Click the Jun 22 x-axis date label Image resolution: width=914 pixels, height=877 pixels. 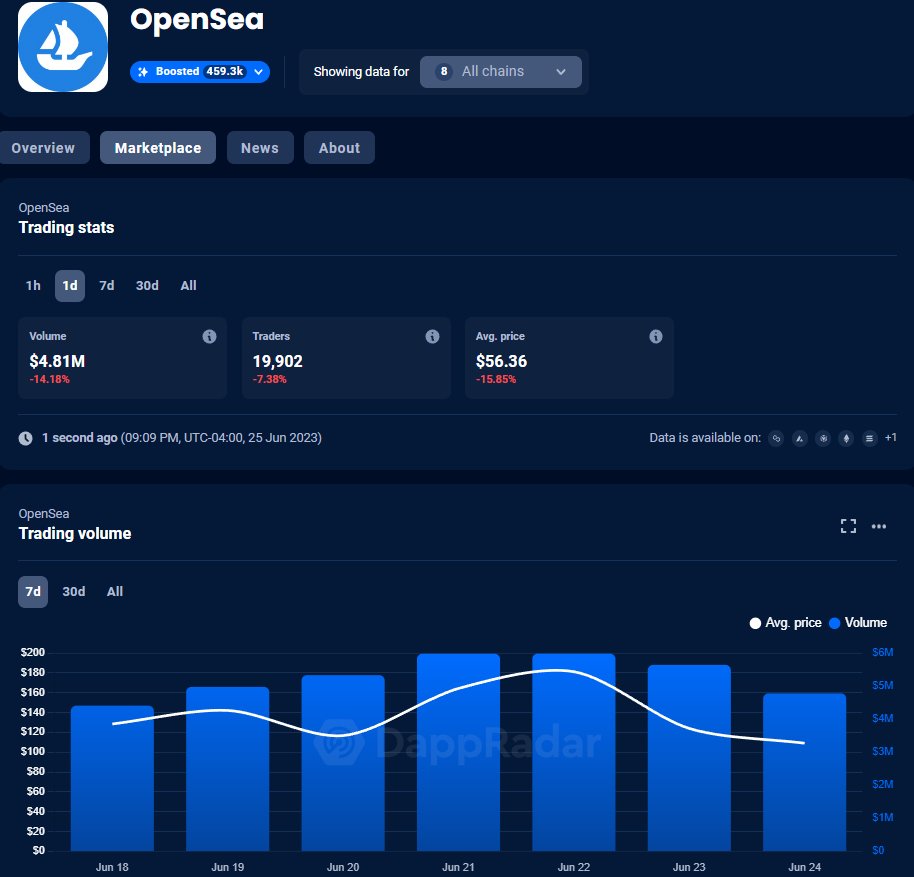pos(574,867)
